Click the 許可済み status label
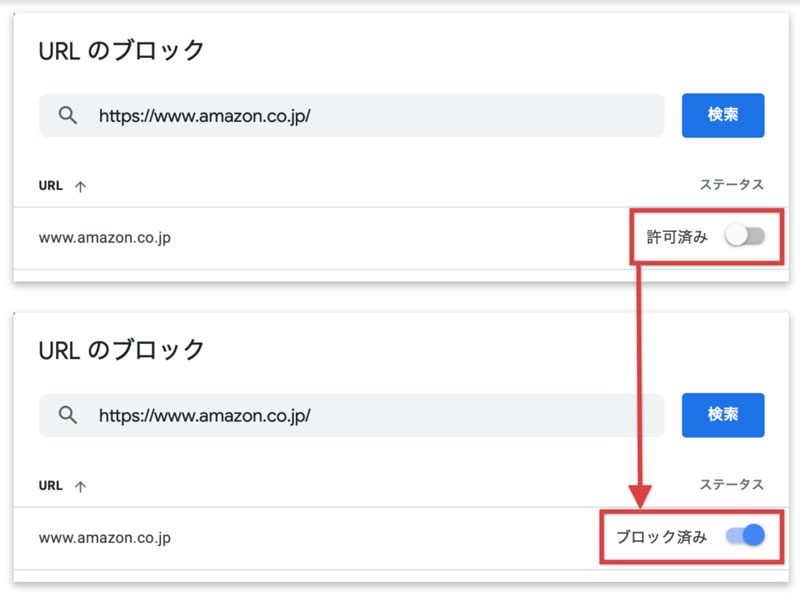Screen dimensions: 800x596 (677, 237)
